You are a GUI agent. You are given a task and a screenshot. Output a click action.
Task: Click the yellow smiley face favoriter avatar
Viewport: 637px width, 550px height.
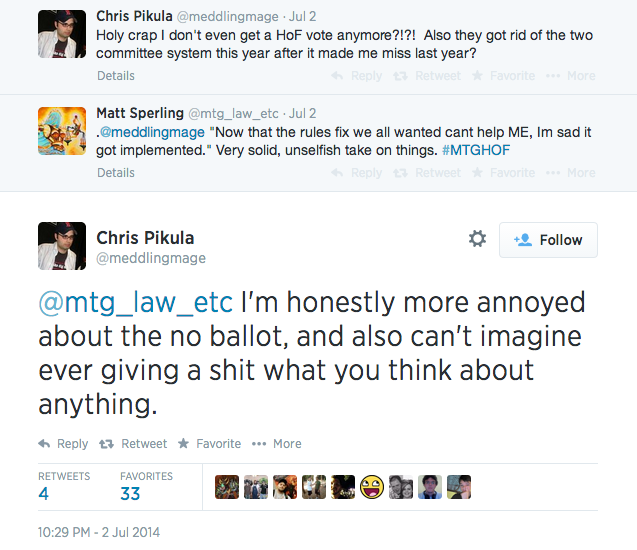[372, 487]
